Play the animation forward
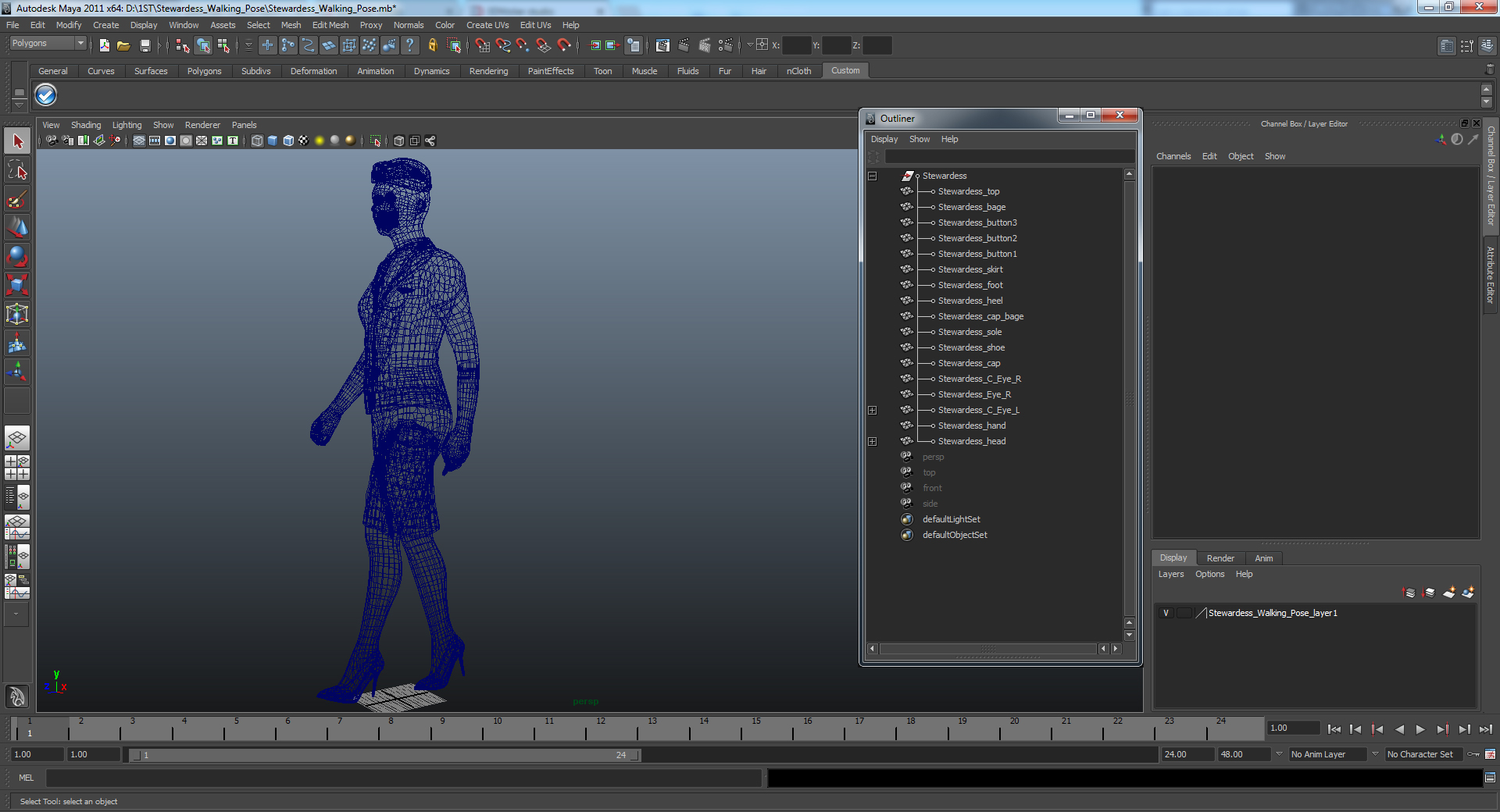The height and width of the screenshot is (812, 1500). tap(1420, 729)
